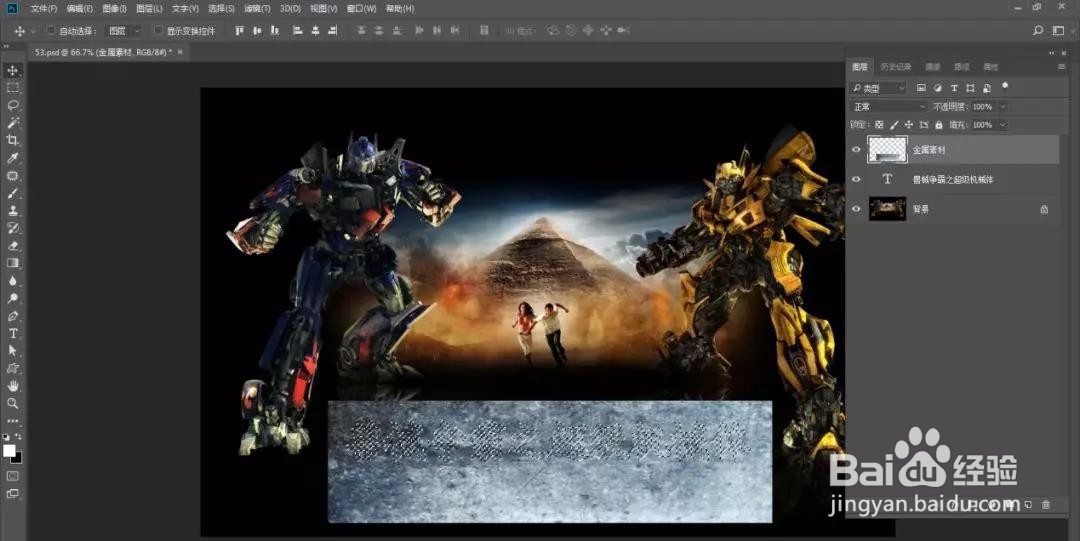The height and width of the screenshot is (541, 1080).
Task: Delete layer using the trash icon
Action: click(x=1046, y=505)
